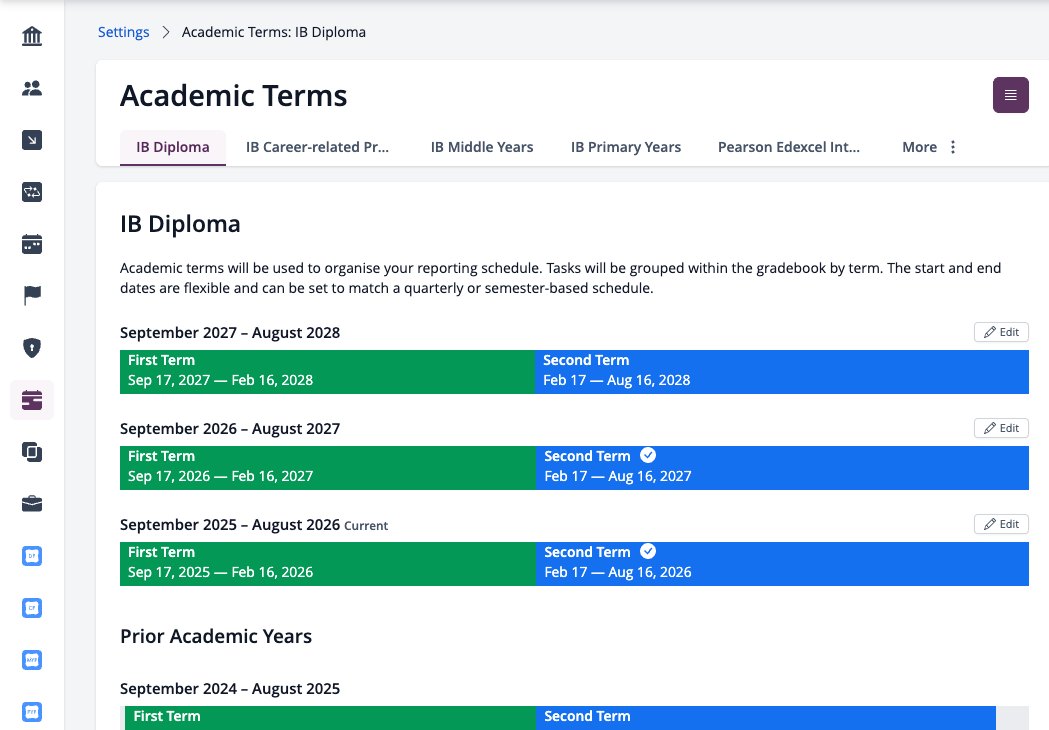
Task: Edit the September 2027 – August 2028 year
Action: pyautogui.click(x=1001, y=332)
